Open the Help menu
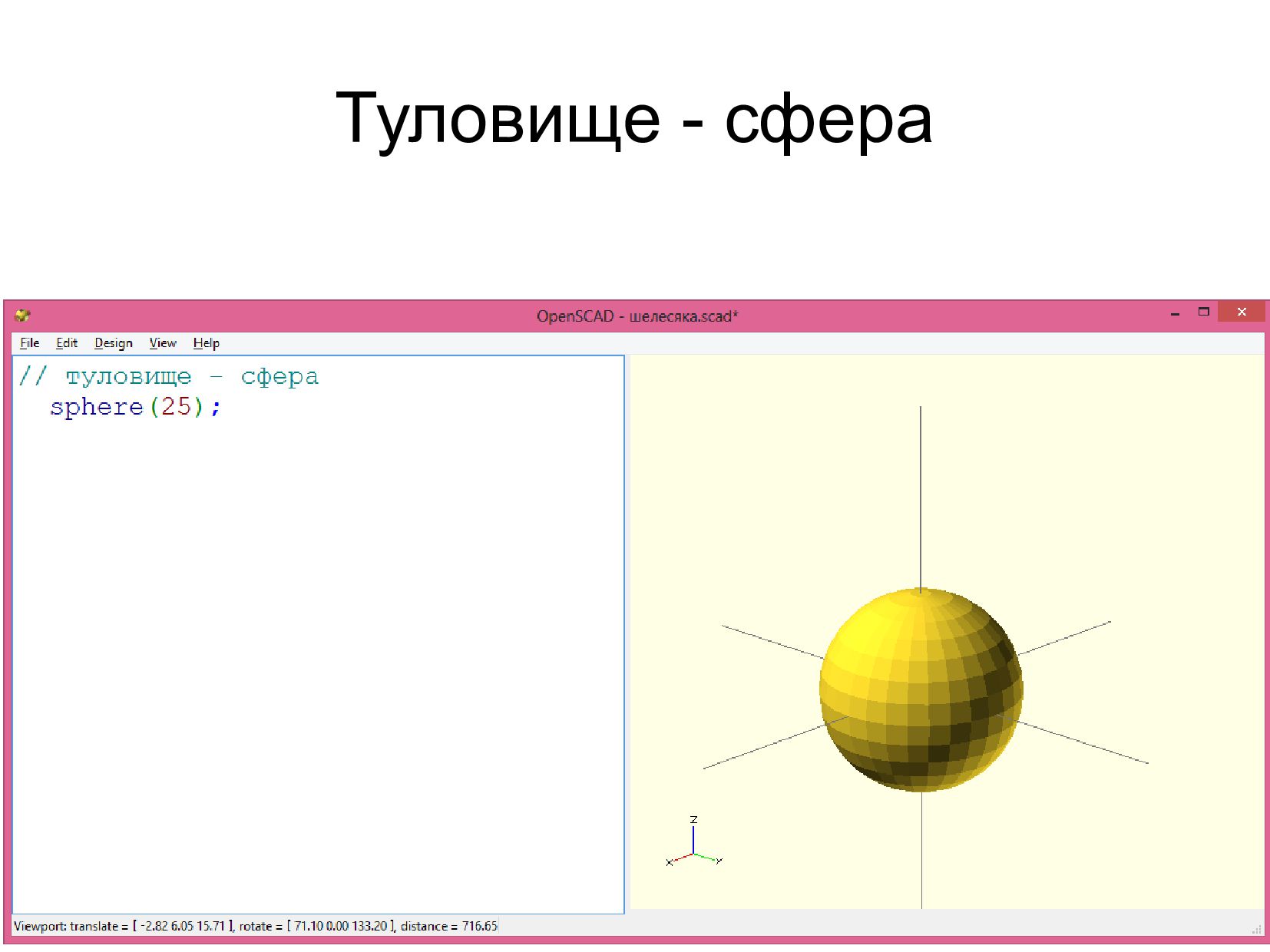Viewport: 1270px width, 952px height. coord(207,342)
